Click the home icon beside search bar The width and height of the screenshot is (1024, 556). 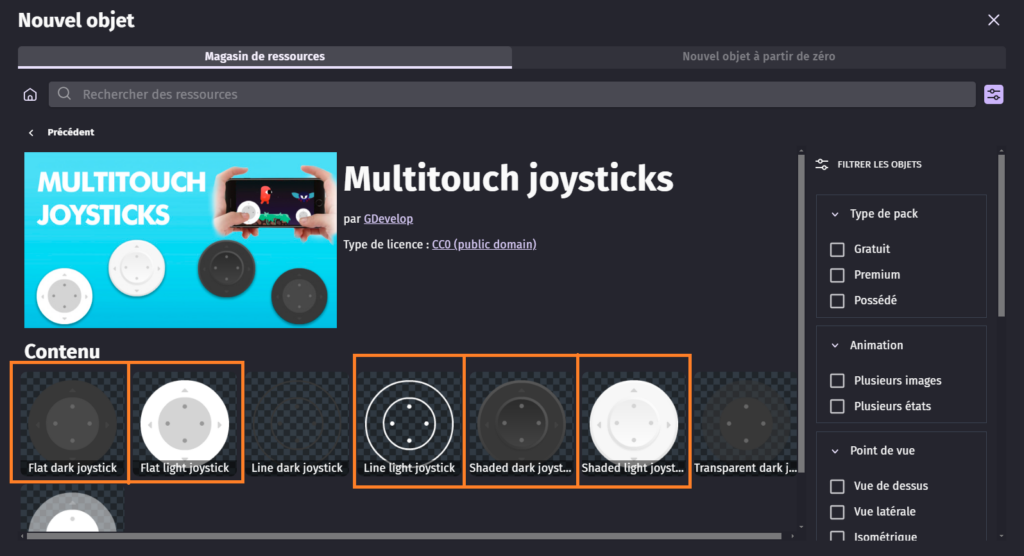(30, 95)
